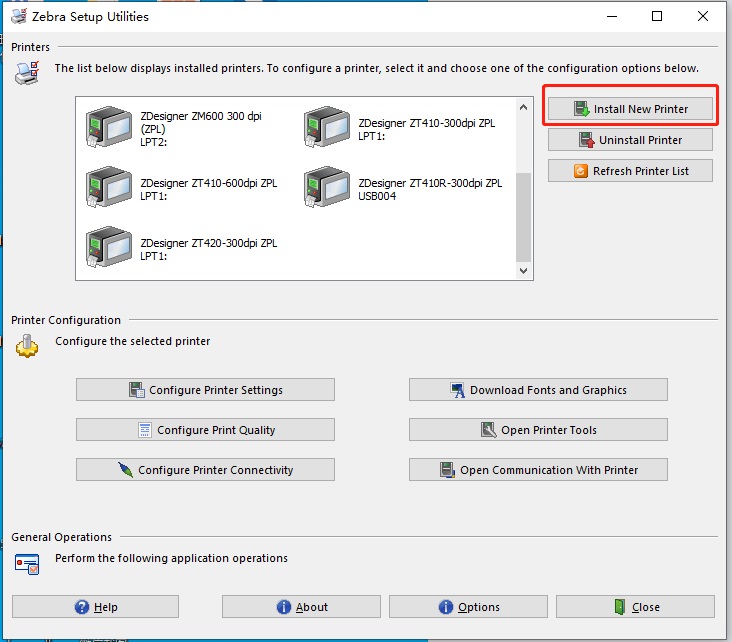Open Download Fonts and Graphics
Screen dimensions: 732x642
click(538, 389)
